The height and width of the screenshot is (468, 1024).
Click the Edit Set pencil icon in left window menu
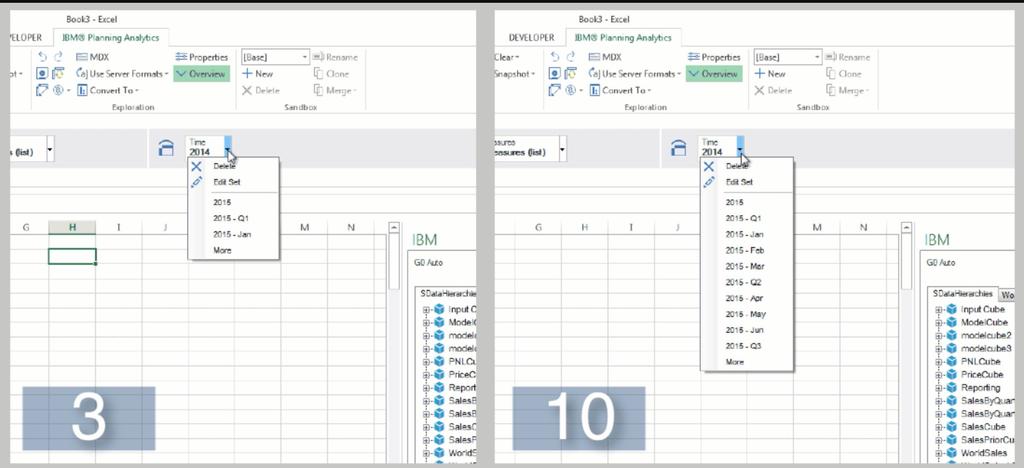[x=196, y=182]
